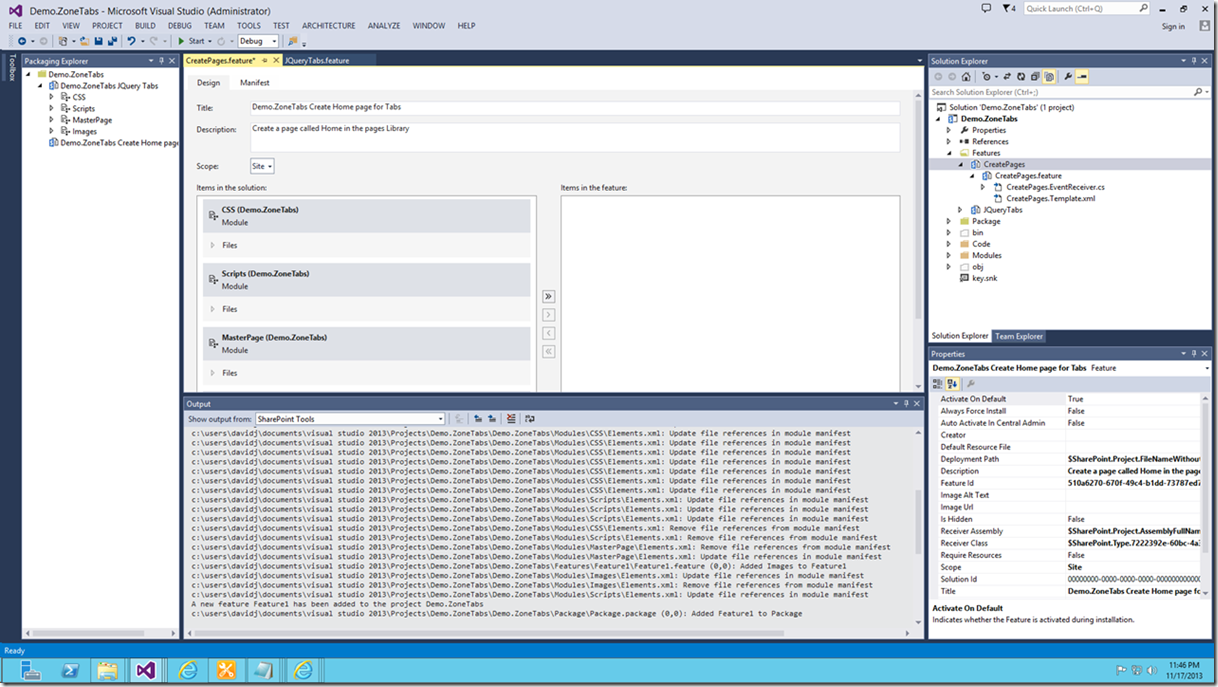
Task: Click add all items double-arrow button
Action: point(548,297)
